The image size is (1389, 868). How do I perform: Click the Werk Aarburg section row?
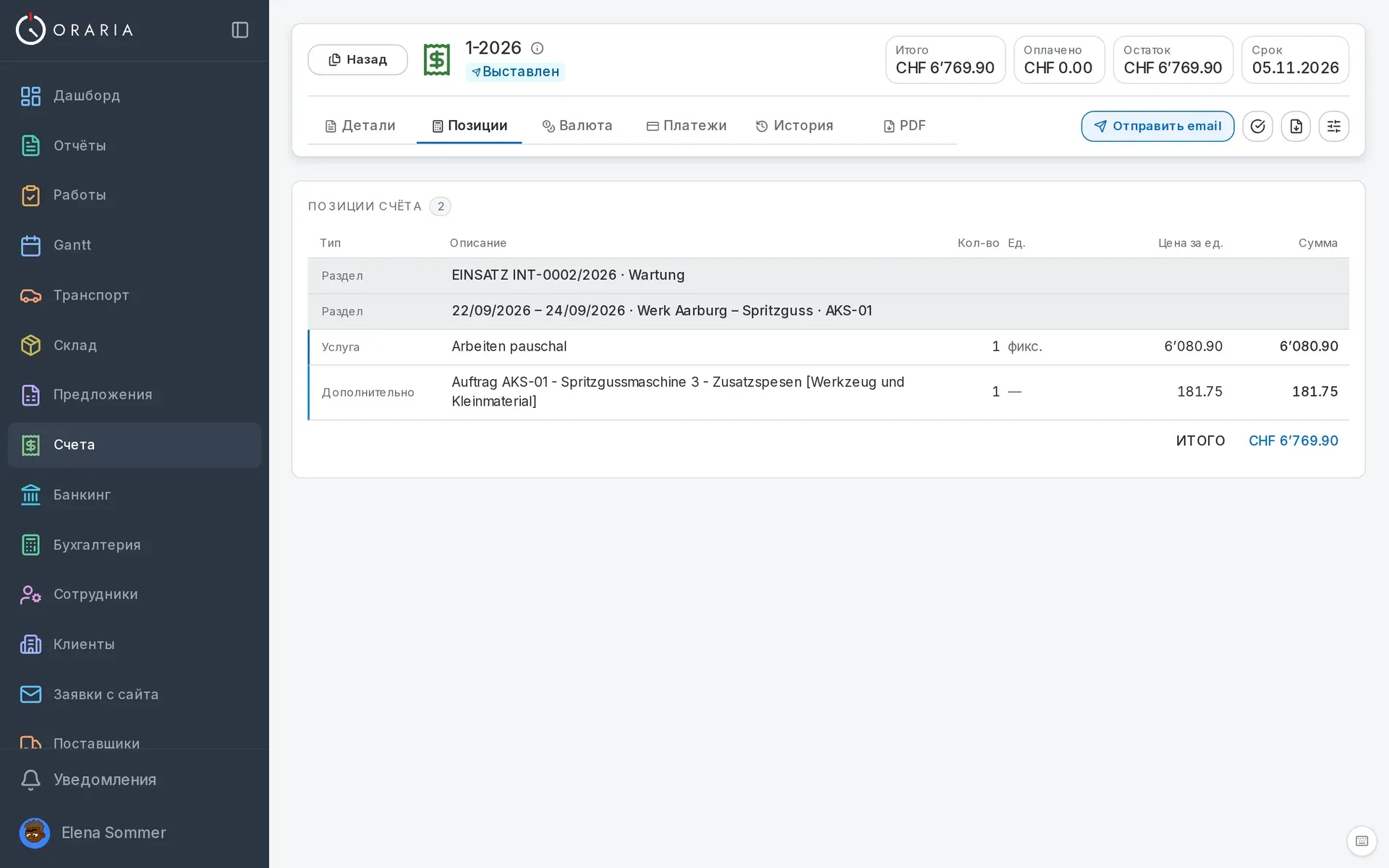pos(828,311)
